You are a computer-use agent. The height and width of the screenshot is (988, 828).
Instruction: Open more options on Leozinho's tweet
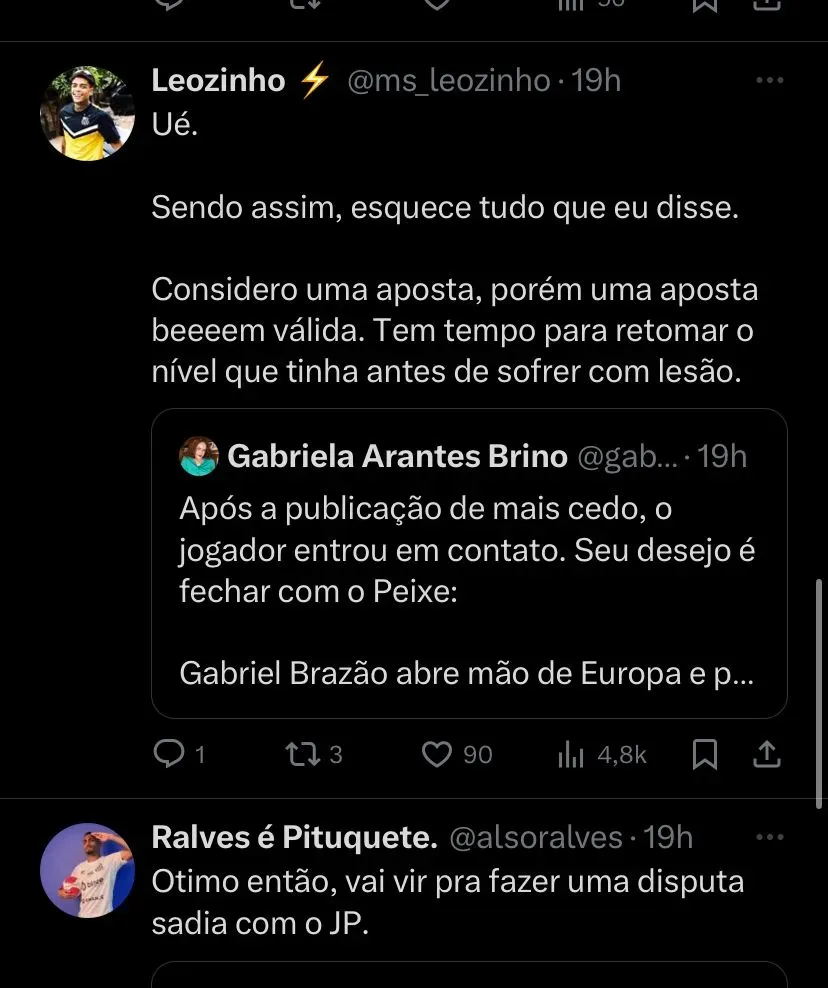coord(769,81)
